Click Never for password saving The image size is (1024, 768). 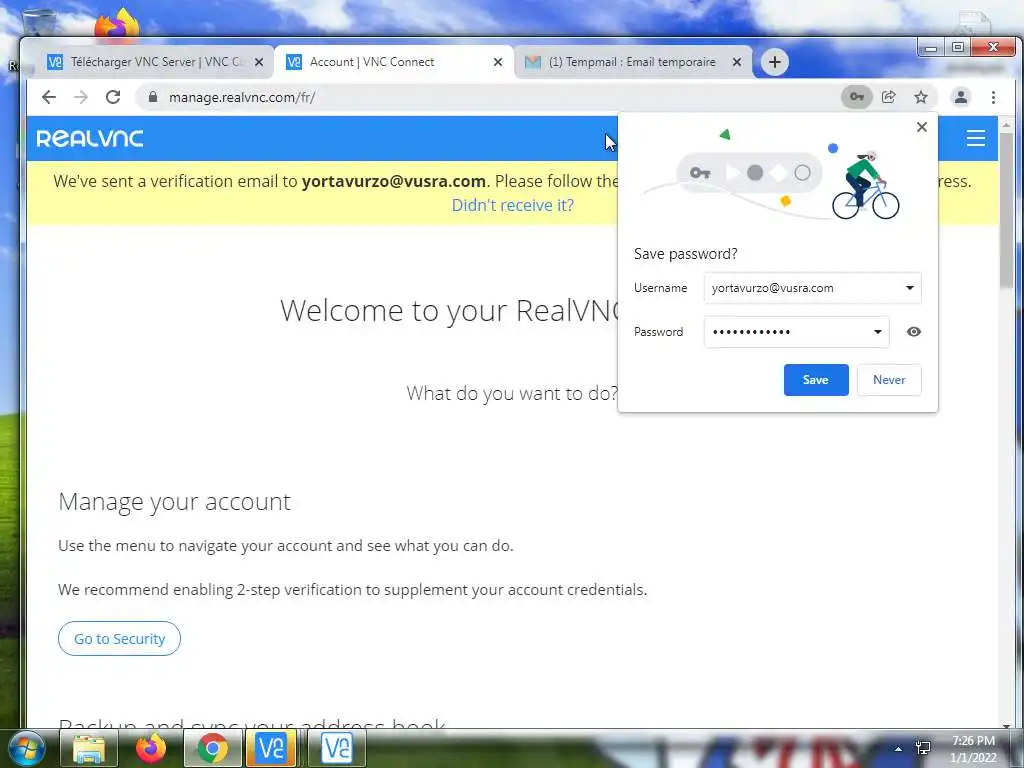[x=889, y=379]
